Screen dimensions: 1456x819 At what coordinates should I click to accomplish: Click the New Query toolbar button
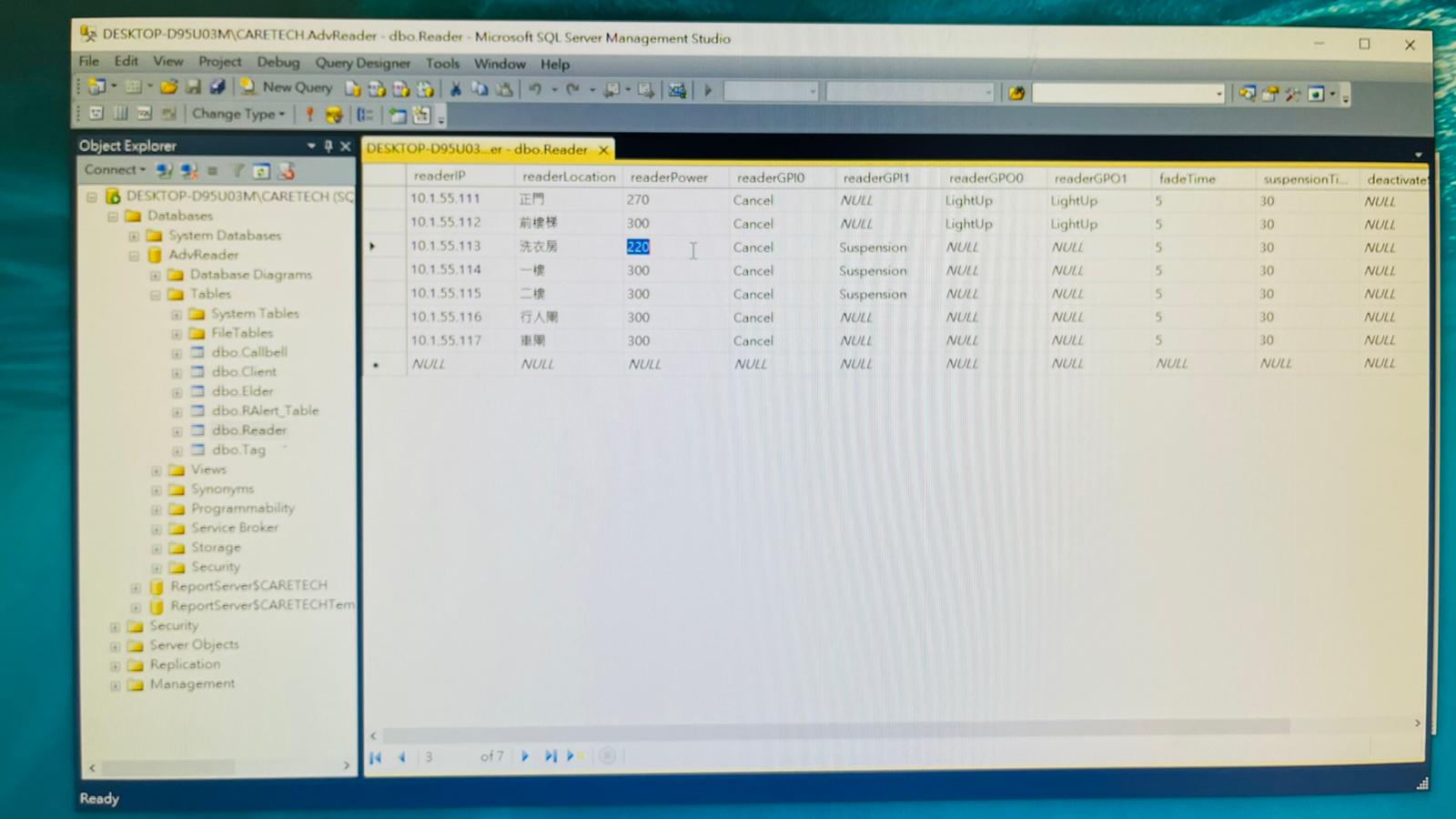pyautogui.click(x=287, y=87)
